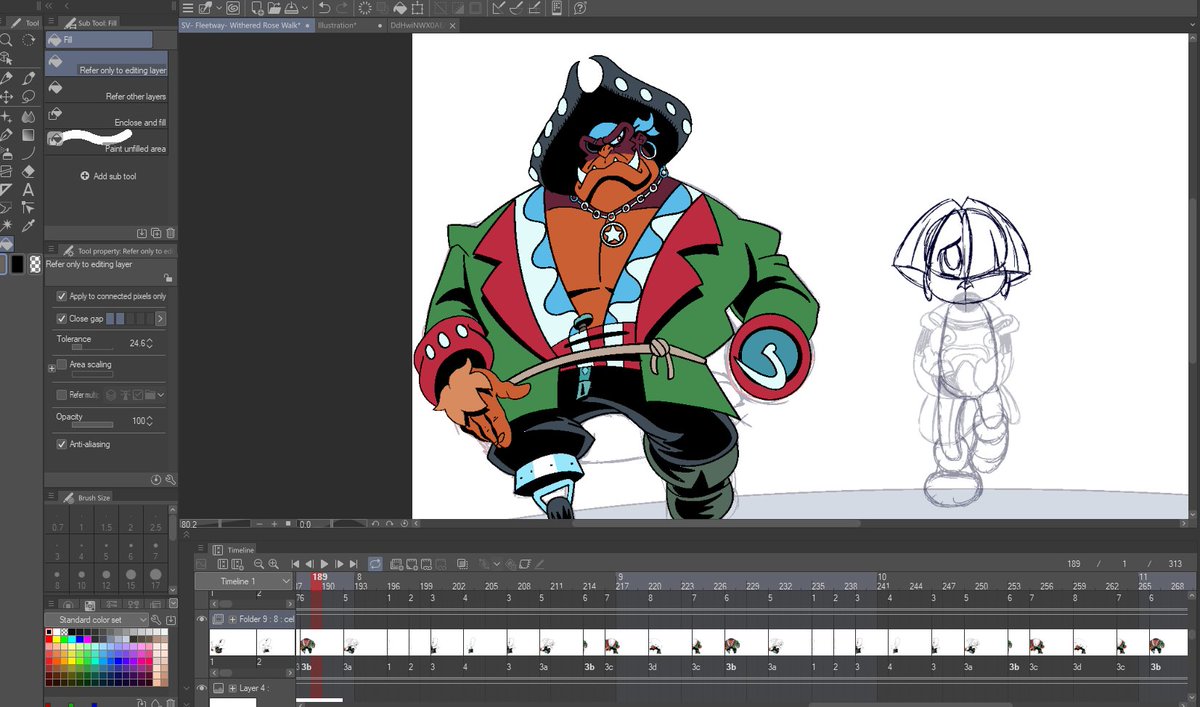This screenshot has height=707, width=1200.
Task: Click the Undo arrow in command bar
Action: [x=324, y=8]
